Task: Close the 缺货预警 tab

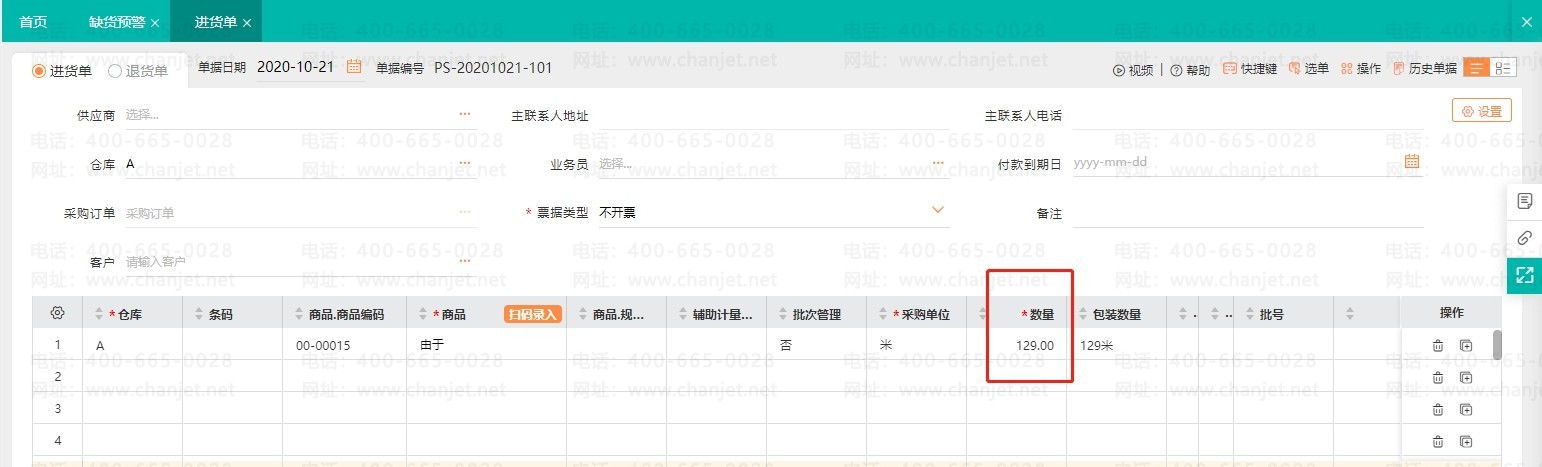Action: click(155, 22)
